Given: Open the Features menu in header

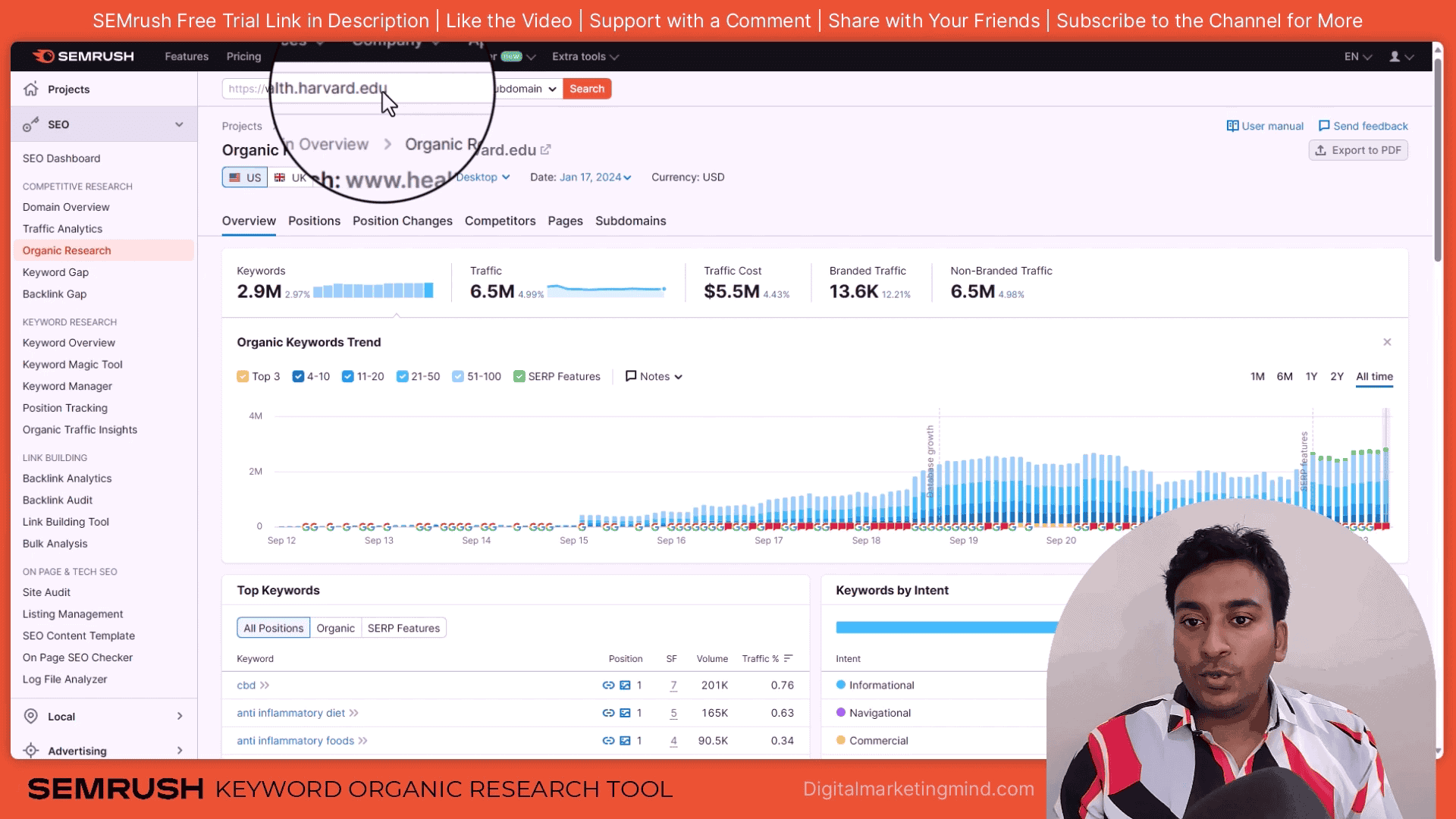Looking at the screenshot, I should click(x=187, y=56).
